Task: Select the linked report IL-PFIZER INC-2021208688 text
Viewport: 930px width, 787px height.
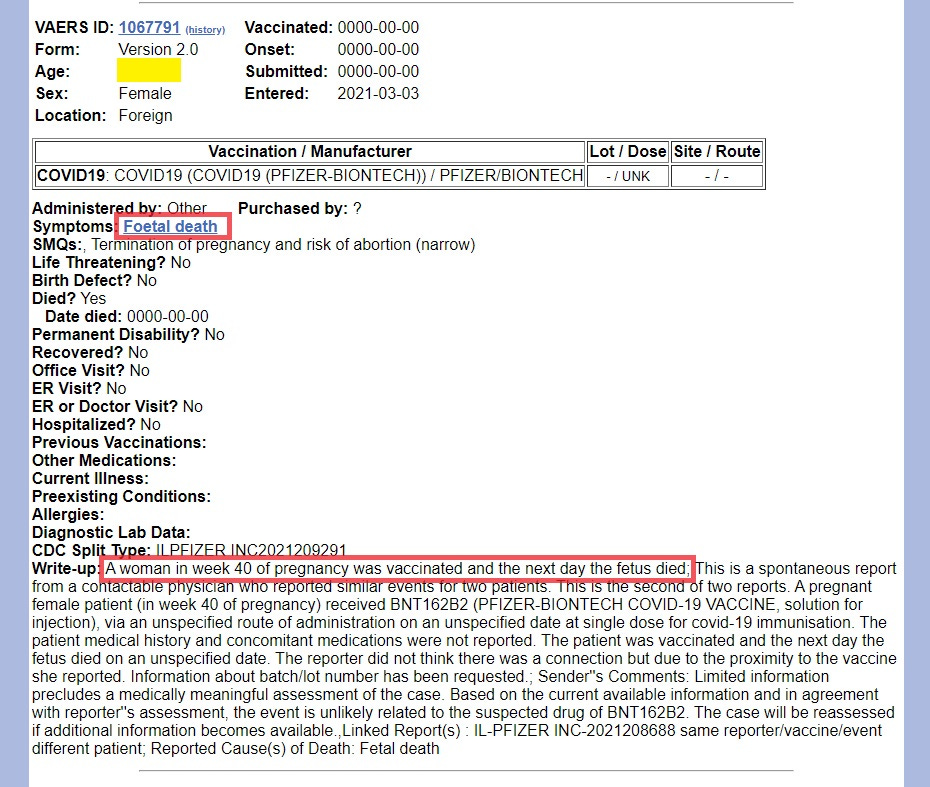Action: (575, 731)
